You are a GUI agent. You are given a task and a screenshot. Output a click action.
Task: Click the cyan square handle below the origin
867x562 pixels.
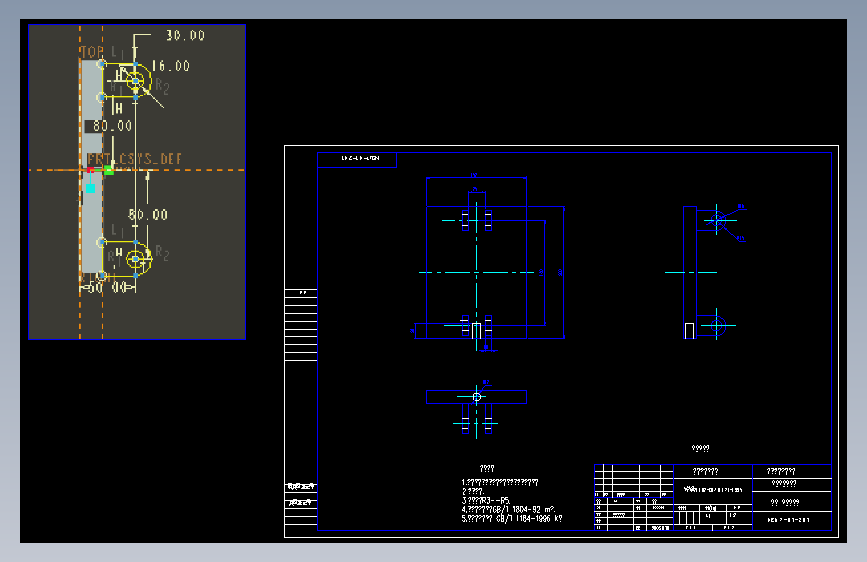91,188
